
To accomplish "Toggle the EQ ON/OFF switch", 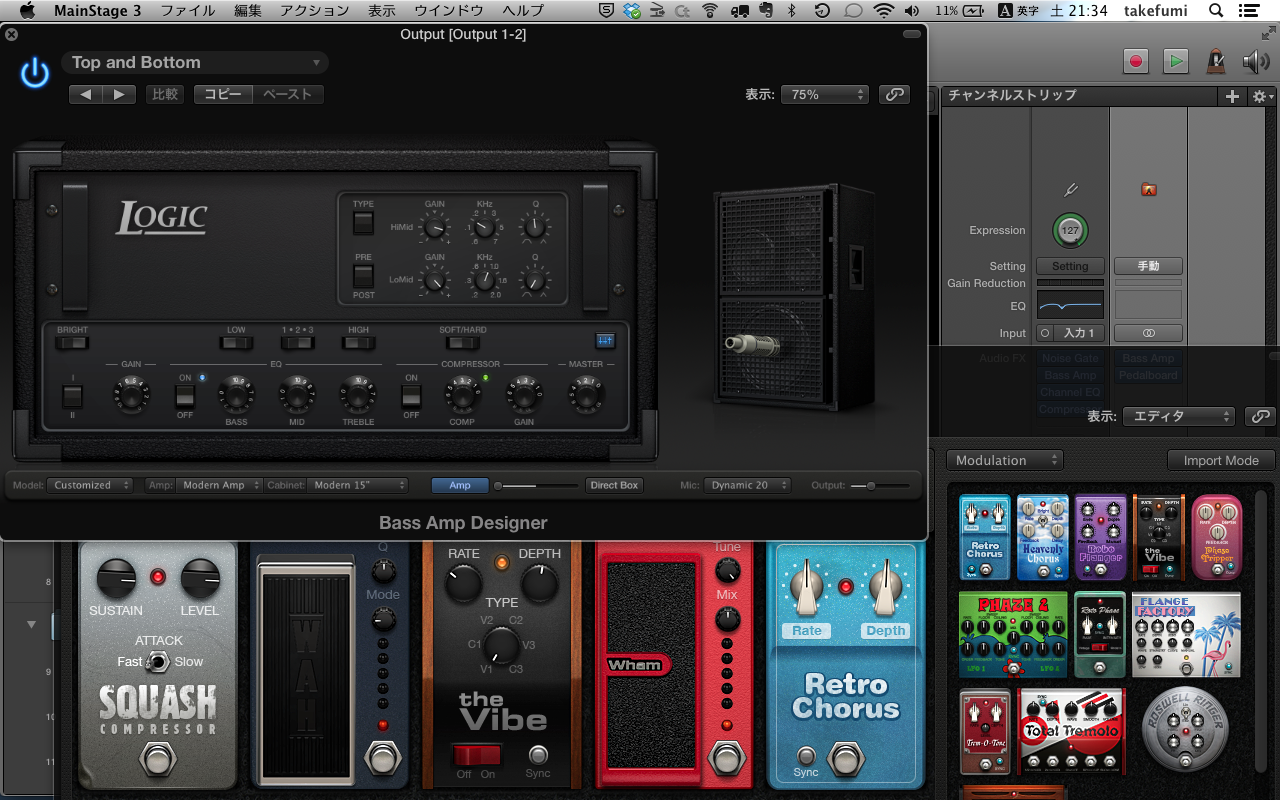I will tap(185, 397).
